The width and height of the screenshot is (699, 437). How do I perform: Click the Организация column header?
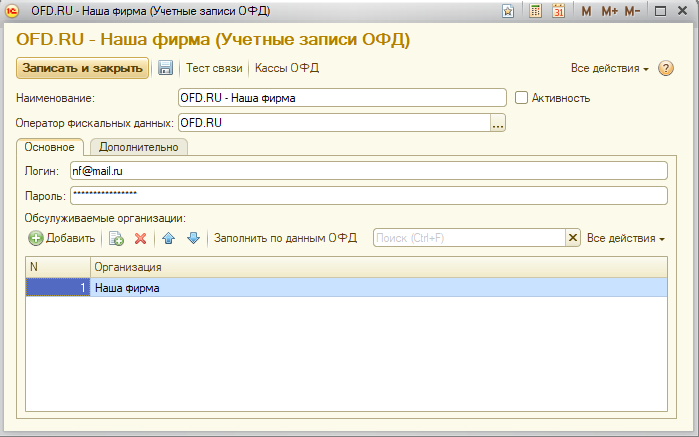click(379, 267)
